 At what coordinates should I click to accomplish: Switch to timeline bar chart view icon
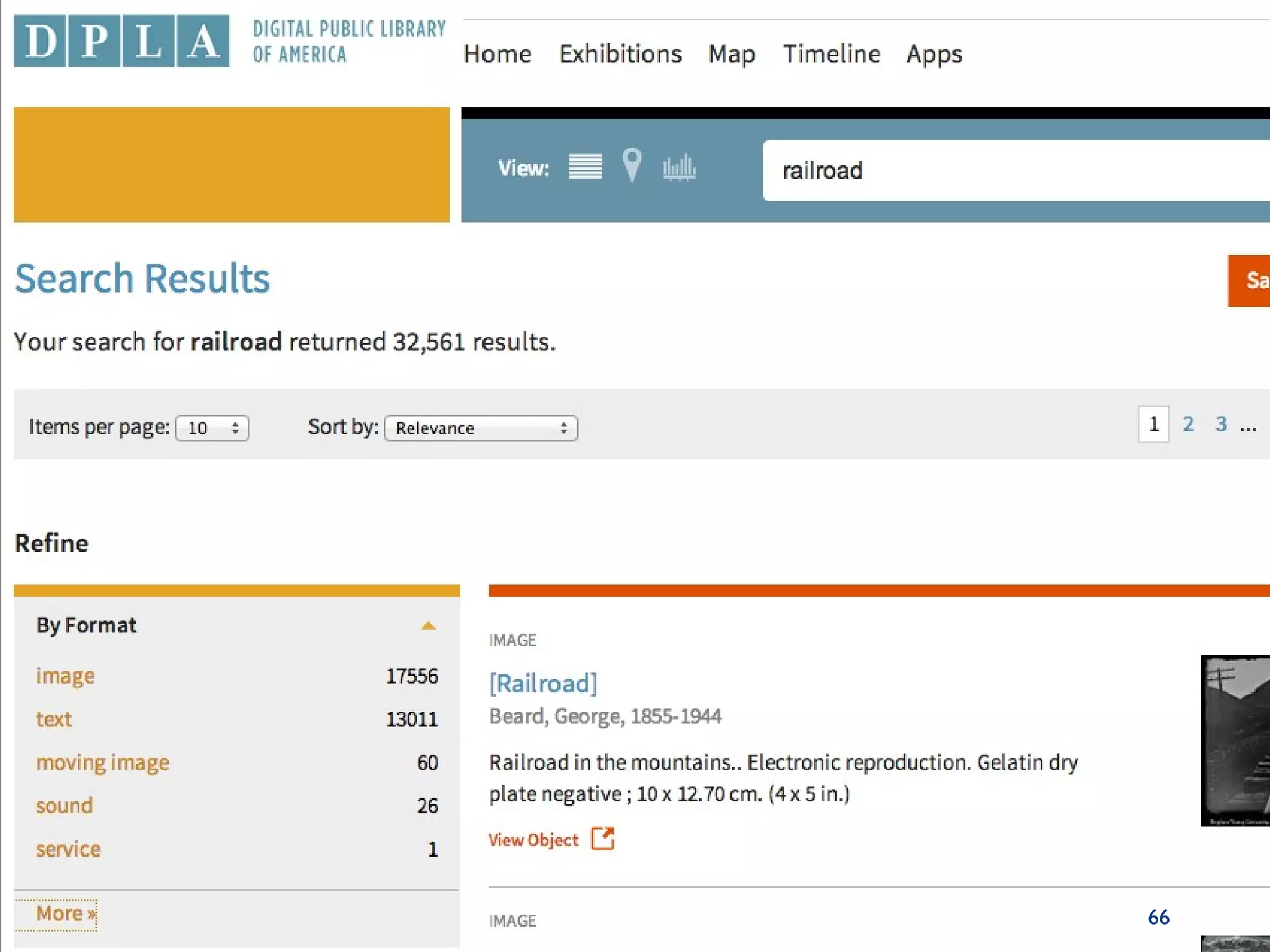679,167
